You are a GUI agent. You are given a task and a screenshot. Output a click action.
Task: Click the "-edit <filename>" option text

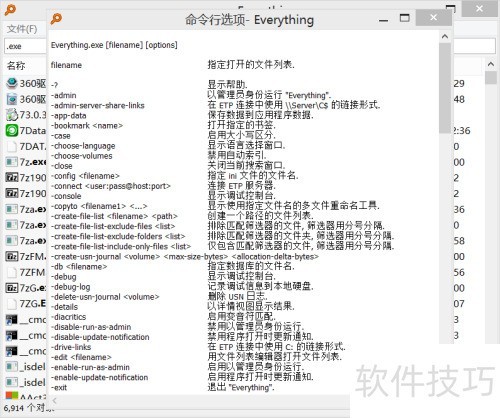tap(81, 357)
